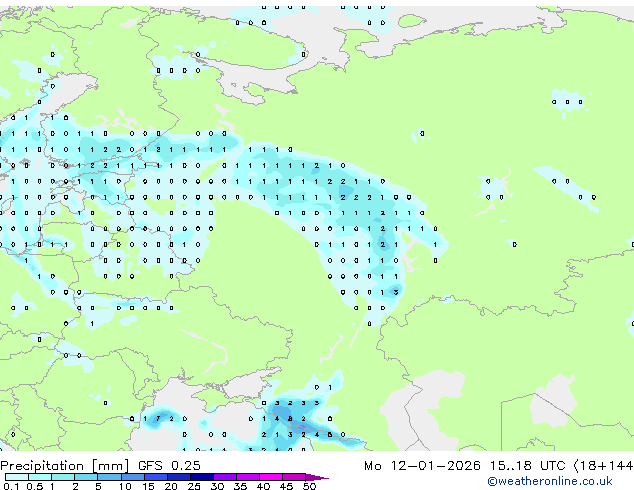This screenshot has height=490, width=634.
Task: Click the "50" legend scale label
Action: point(310,486)
